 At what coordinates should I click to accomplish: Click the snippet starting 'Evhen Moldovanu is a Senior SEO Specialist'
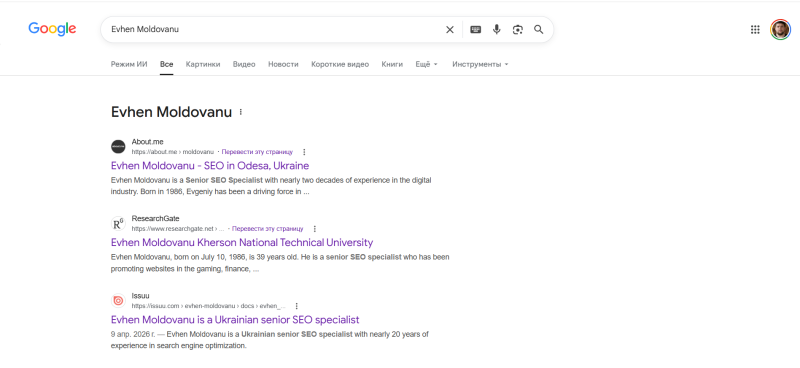click(271, 186)
